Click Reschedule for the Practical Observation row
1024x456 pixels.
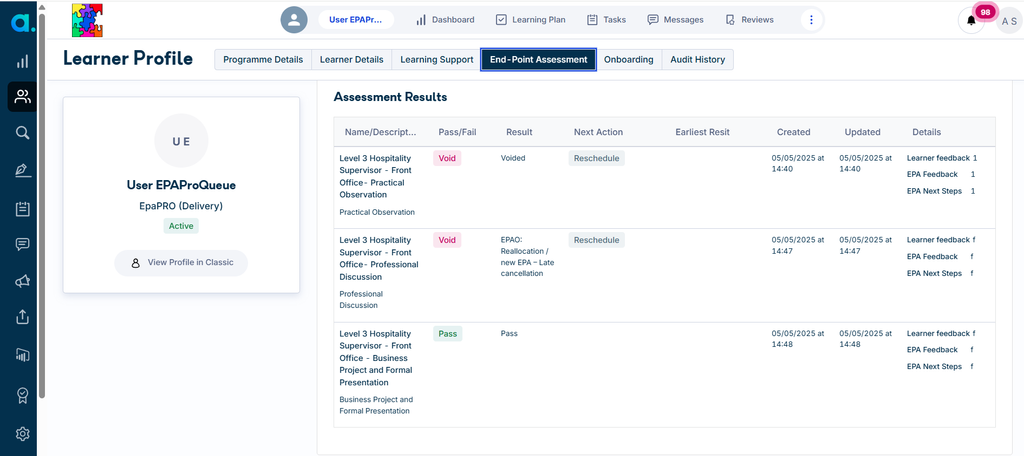coord(596,158)
